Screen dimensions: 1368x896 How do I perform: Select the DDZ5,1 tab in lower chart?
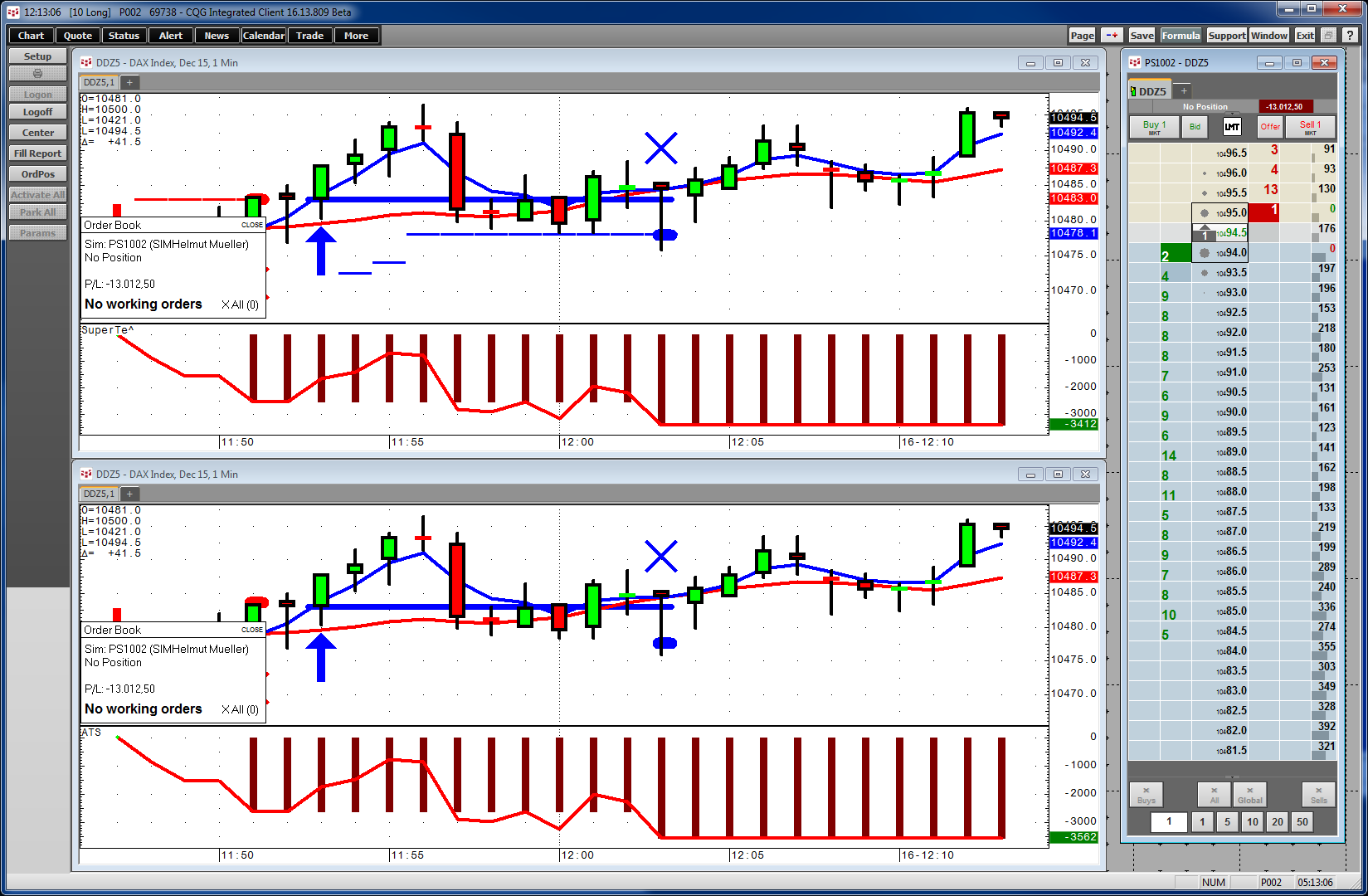click(99, 494)
